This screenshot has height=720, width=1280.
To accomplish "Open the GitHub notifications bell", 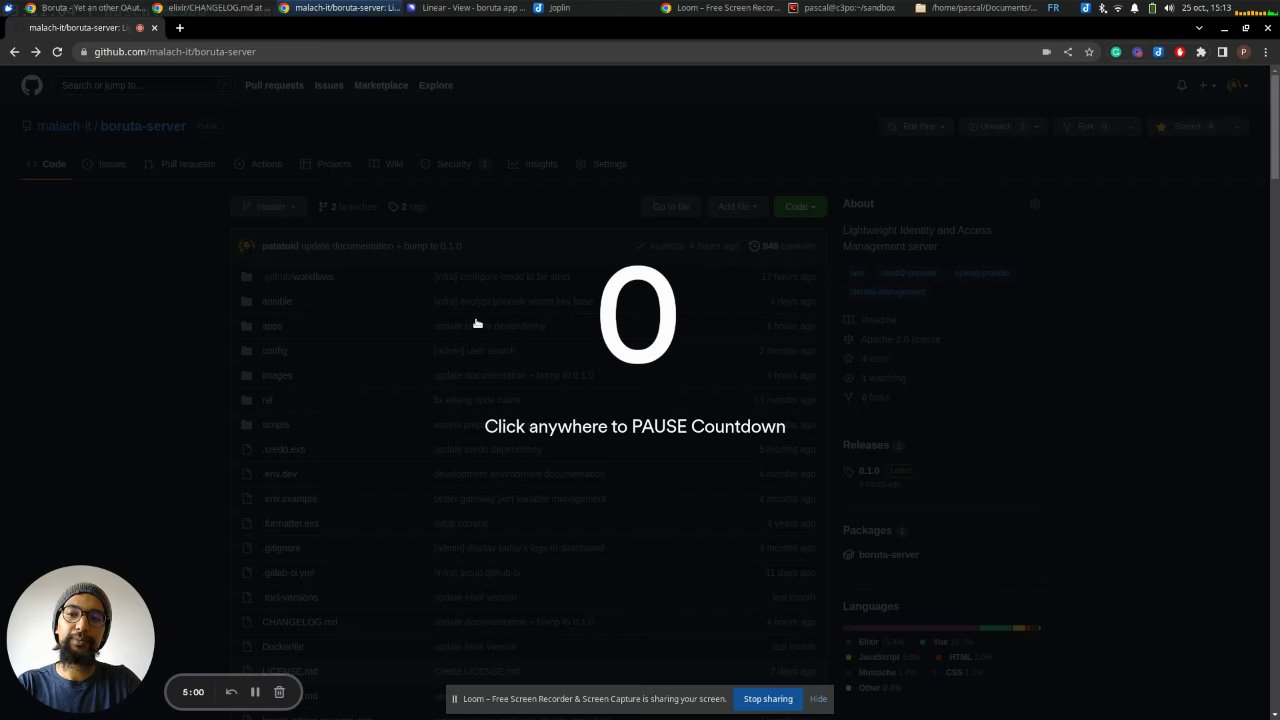I will (1182, 85).
